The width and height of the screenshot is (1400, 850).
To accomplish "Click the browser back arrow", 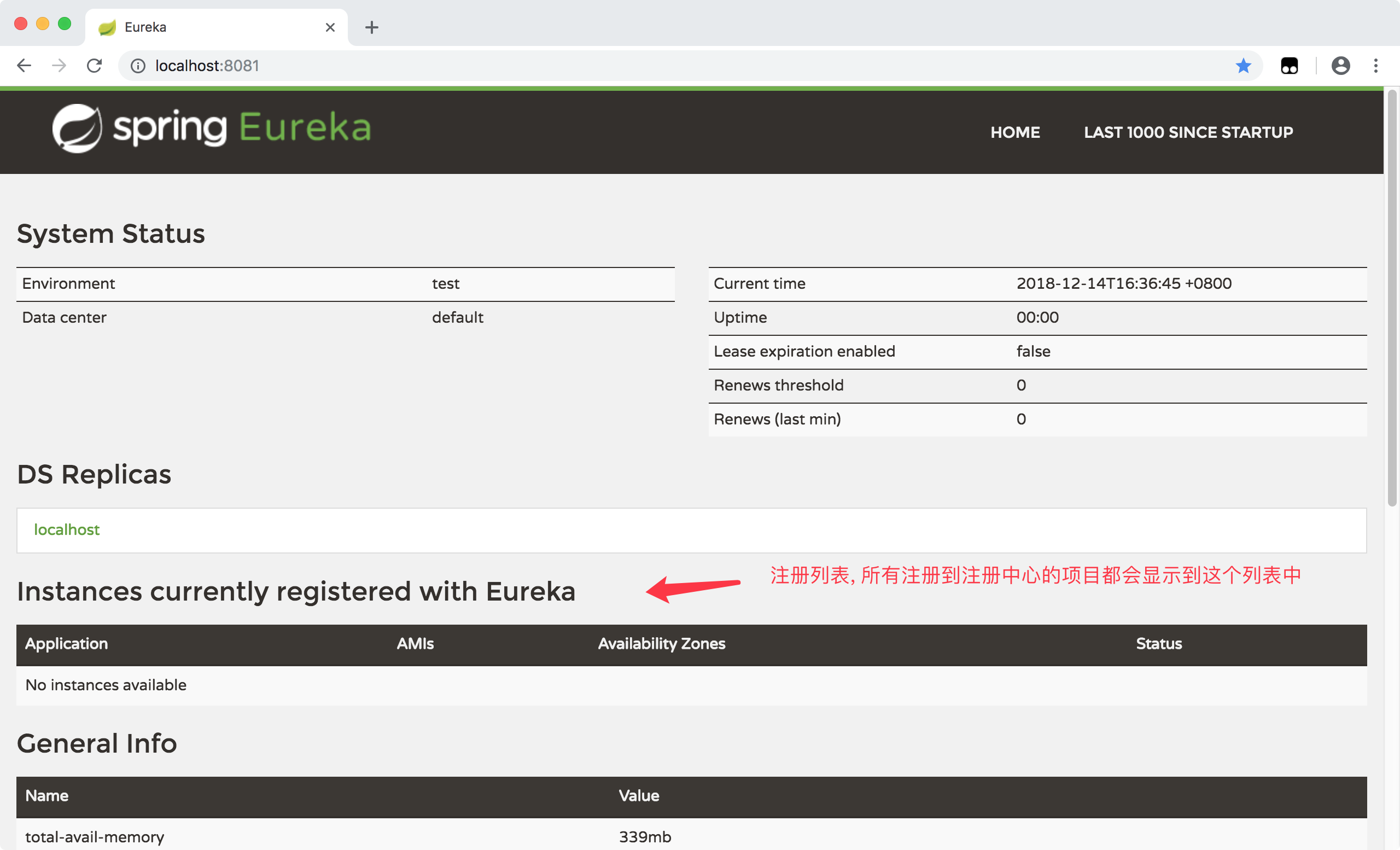I will coord(24,66).
